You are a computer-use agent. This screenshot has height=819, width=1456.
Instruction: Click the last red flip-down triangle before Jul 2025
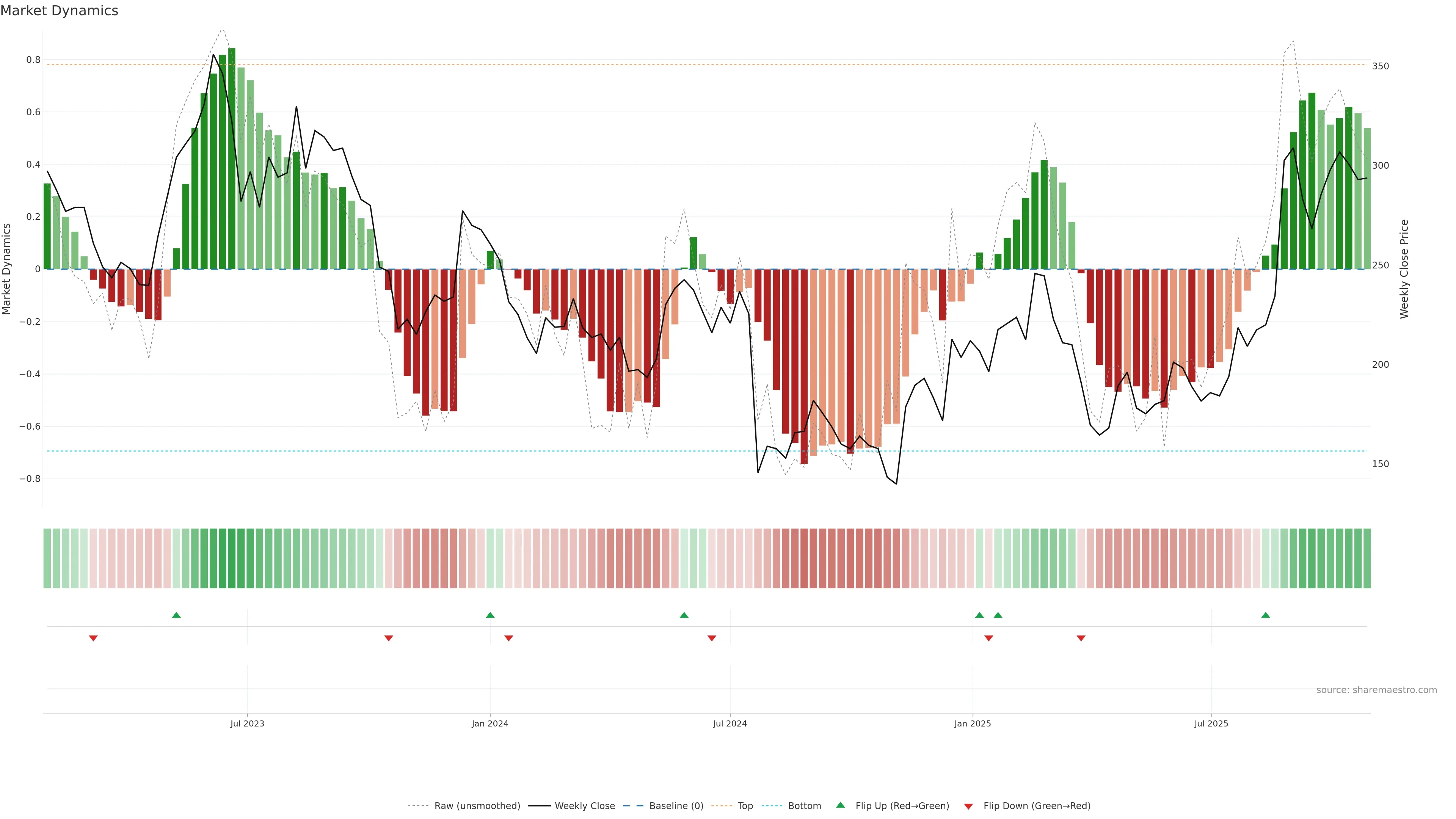[x=1081, y=638]
